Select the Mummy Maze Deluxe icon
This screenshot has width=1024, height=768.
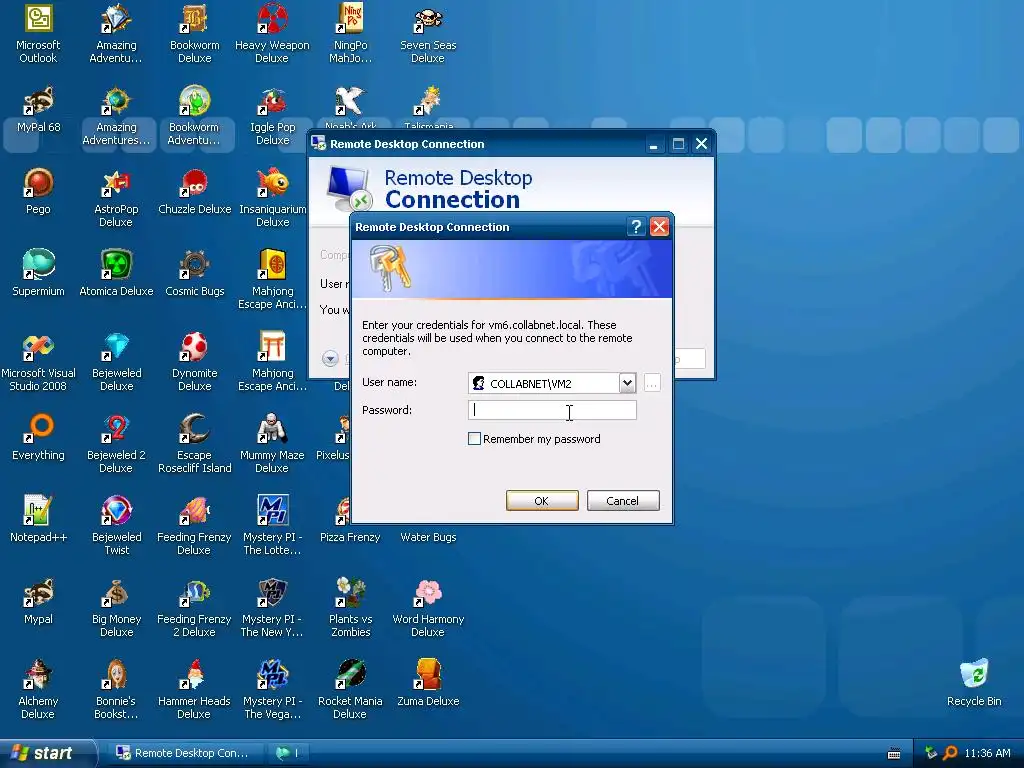point(272,444)
